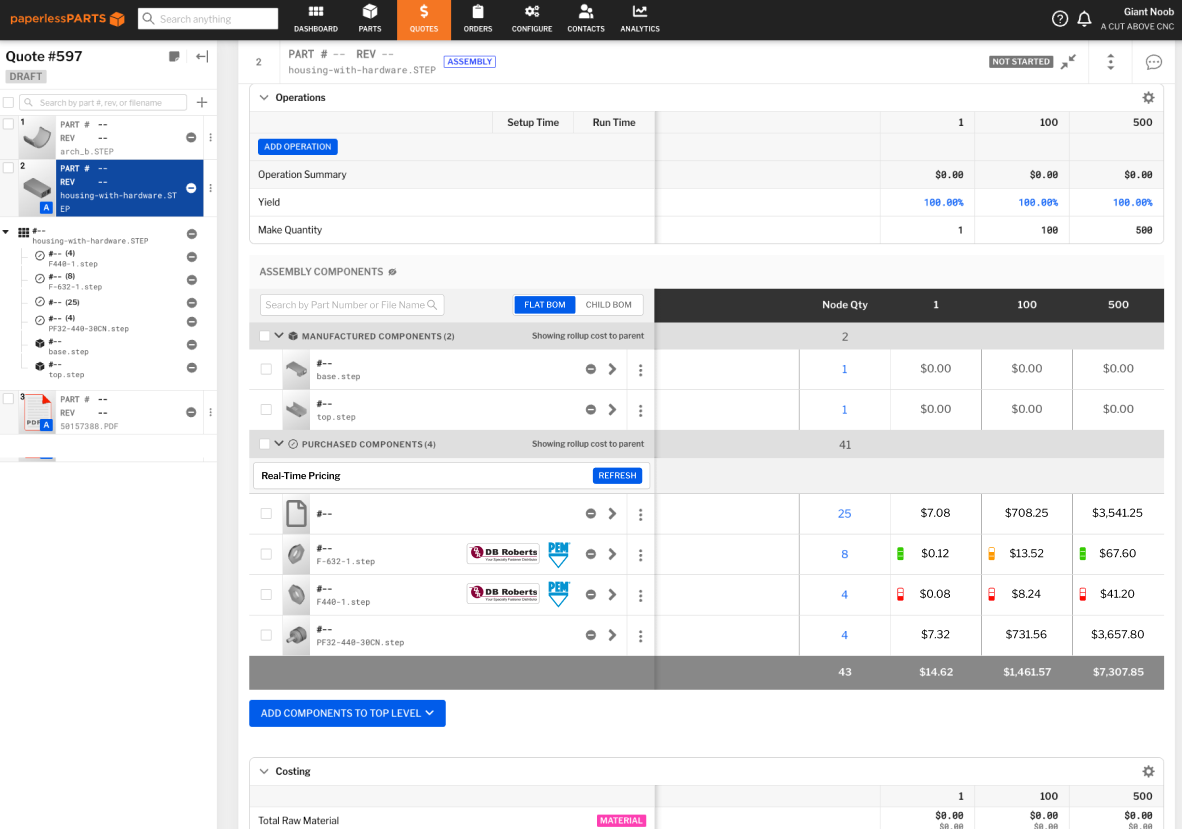Check the Manufactured Components select-all box
Viewport: 1182px width, 829px height.
pyautogui.click(x=264, y=335)
